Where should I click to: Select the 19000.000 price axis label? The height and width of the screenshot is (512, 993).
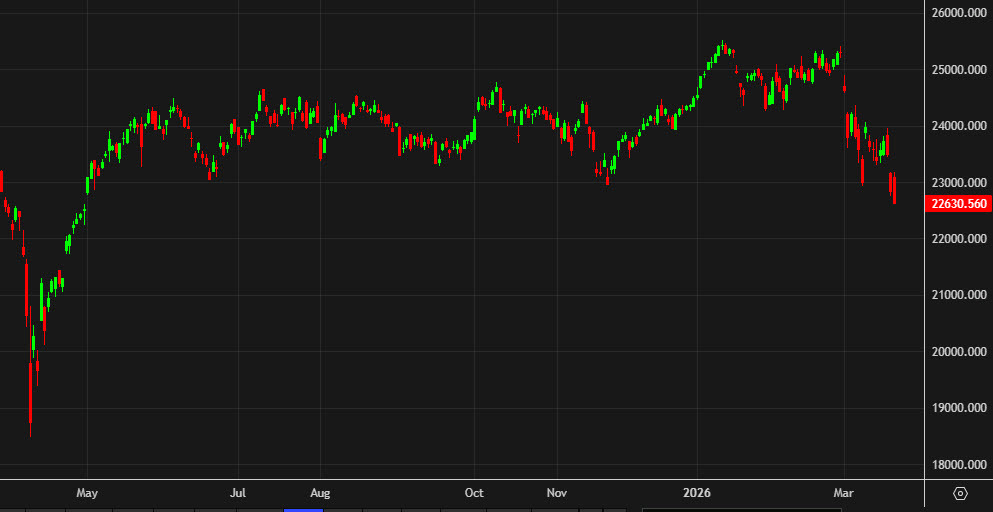pos(959,407)
